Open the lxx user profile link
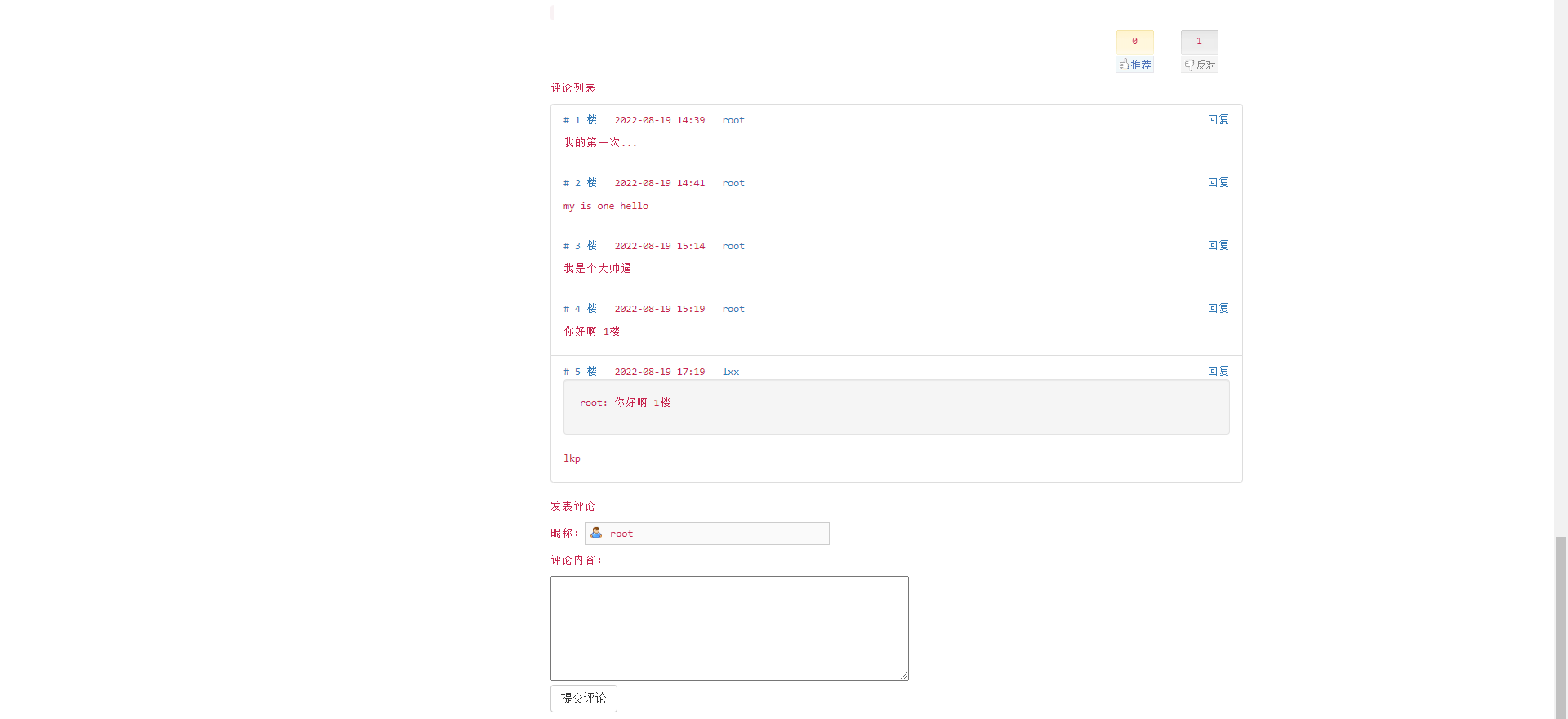 click(x=730, y=372)
